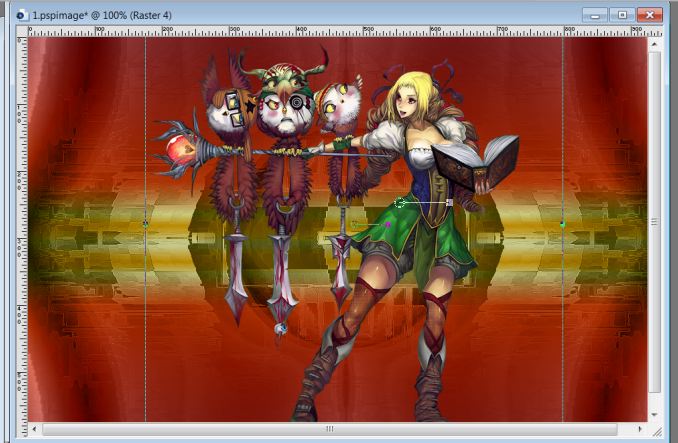Click the horizontal scrollbar right arrow

coord(640,429)
